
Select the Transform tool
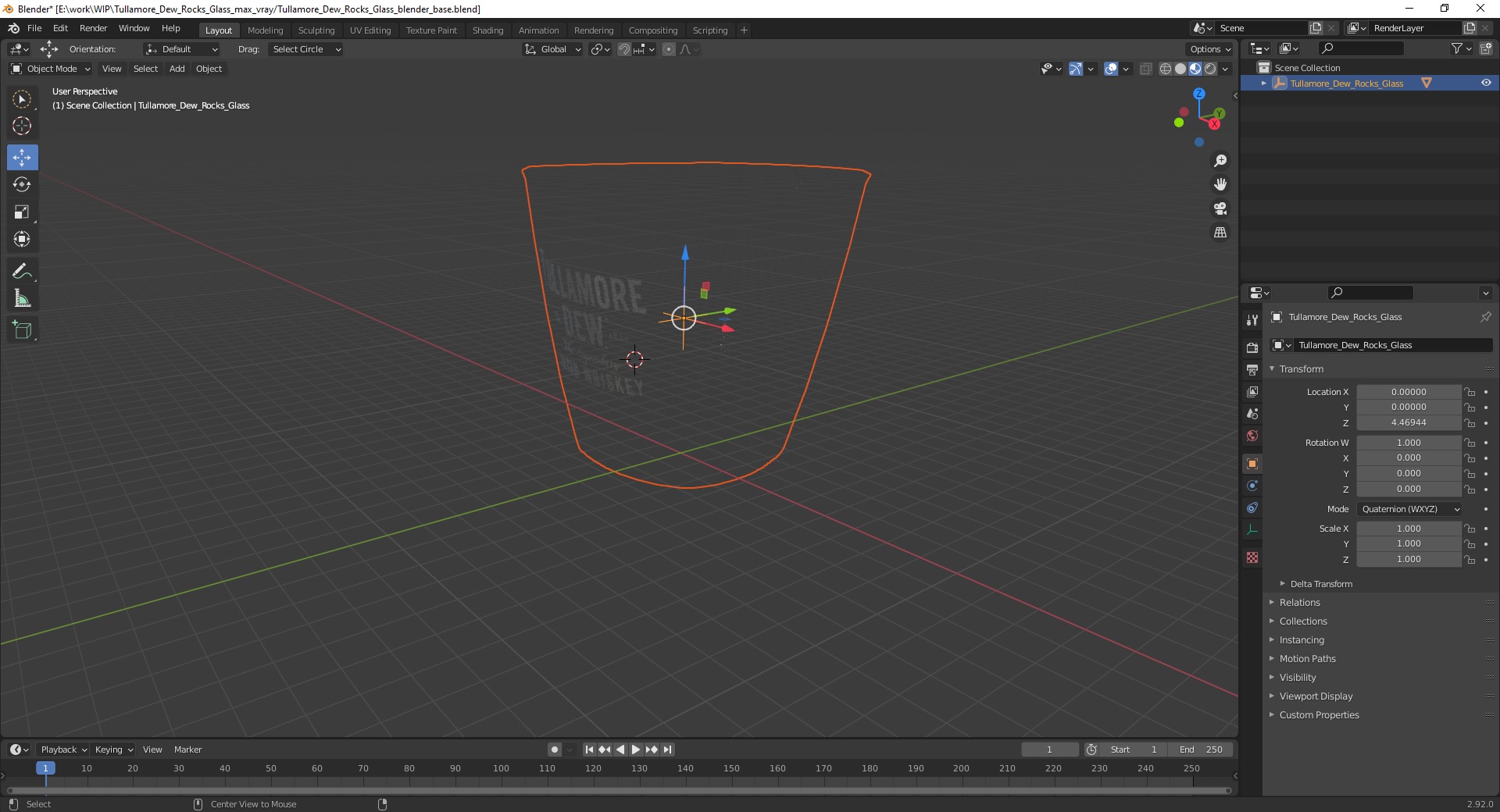click(x=22, y=239)
